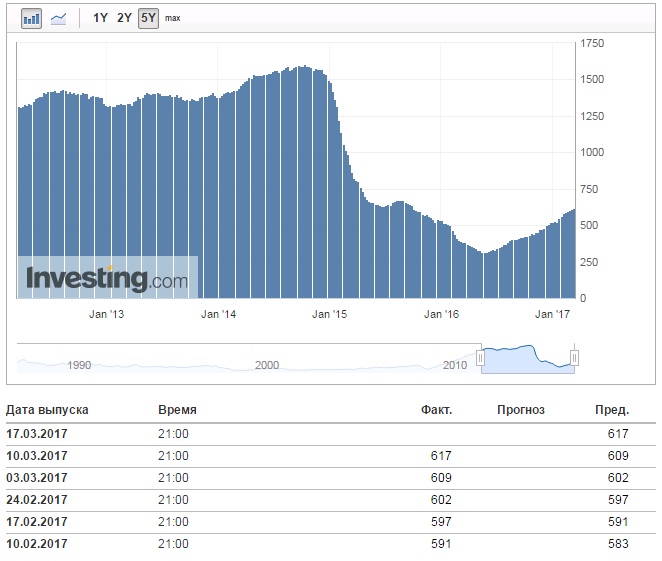
Task: Select the 1Y time range
Action: point(100,18)
